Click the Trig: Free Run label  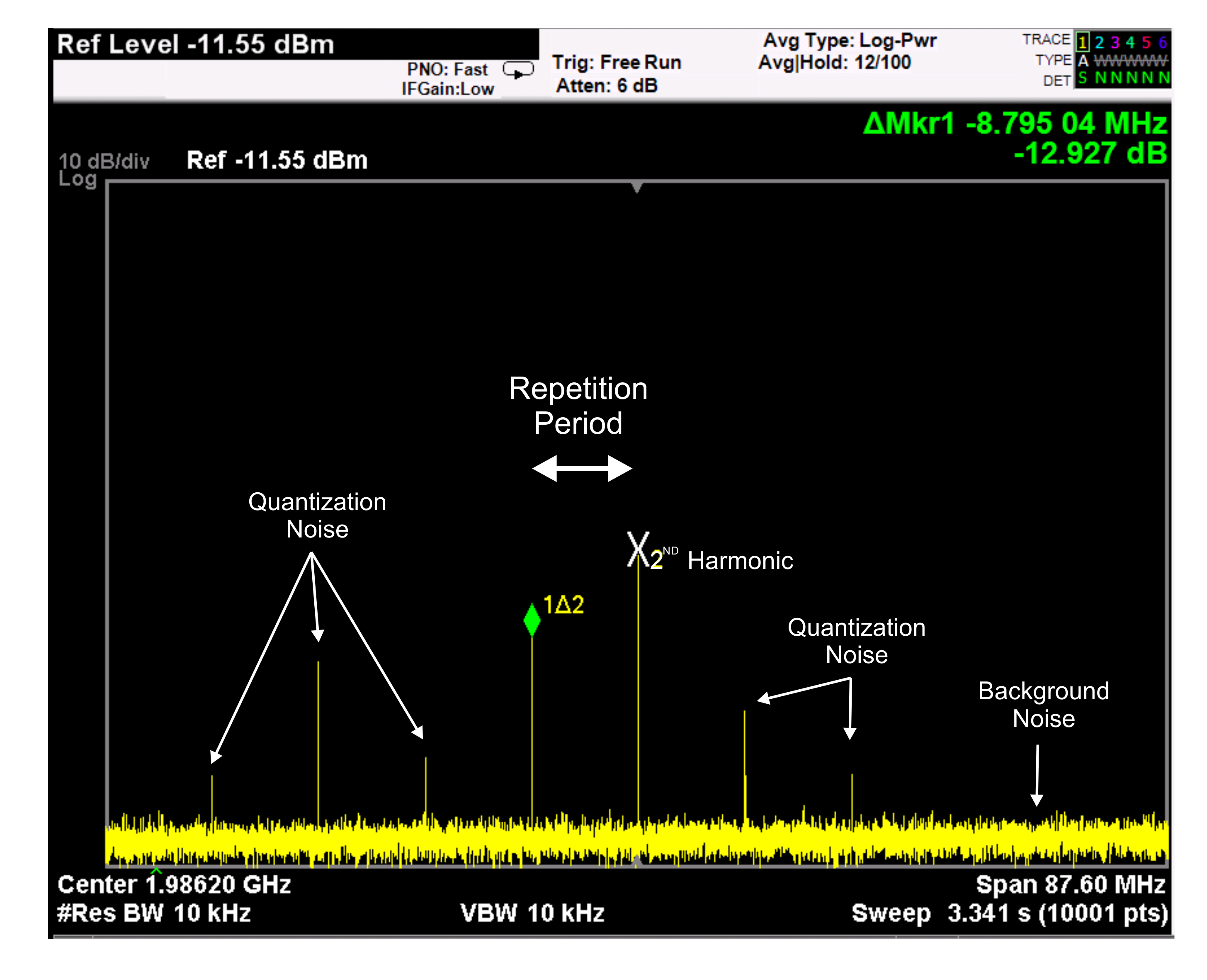[x=616, y=62]
